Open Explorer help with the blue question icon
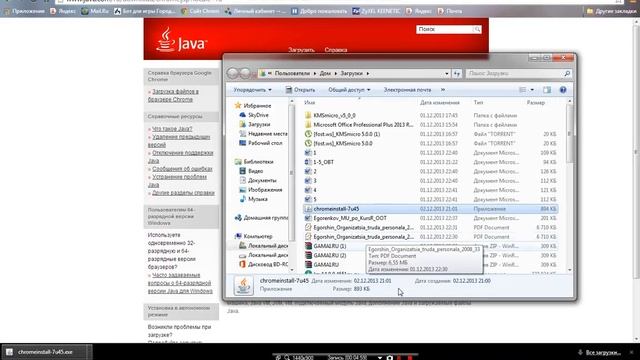Image resolution: width=640 pixels, height=360 pixels. pyautogui.click(x=563, y=90)
